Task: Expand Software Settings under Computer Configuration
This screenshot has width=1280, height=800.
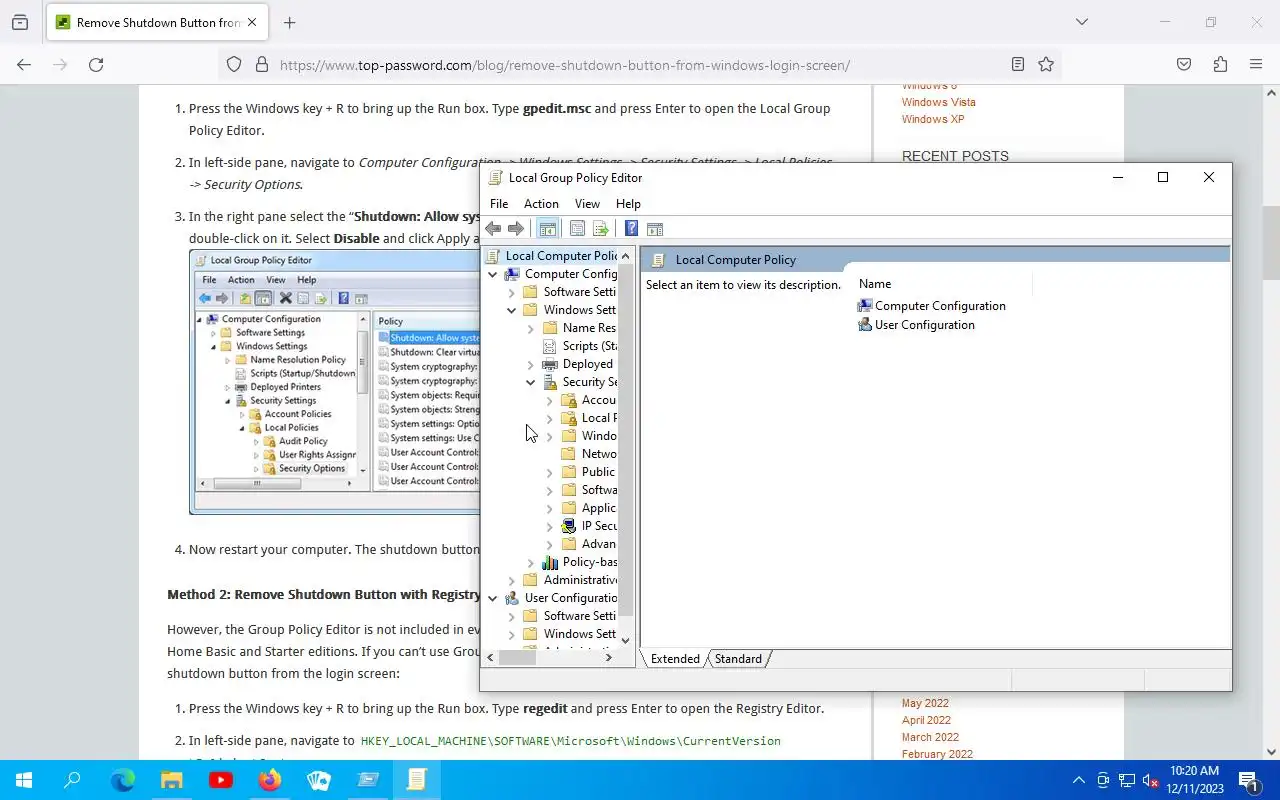Action: click(511, 292)
